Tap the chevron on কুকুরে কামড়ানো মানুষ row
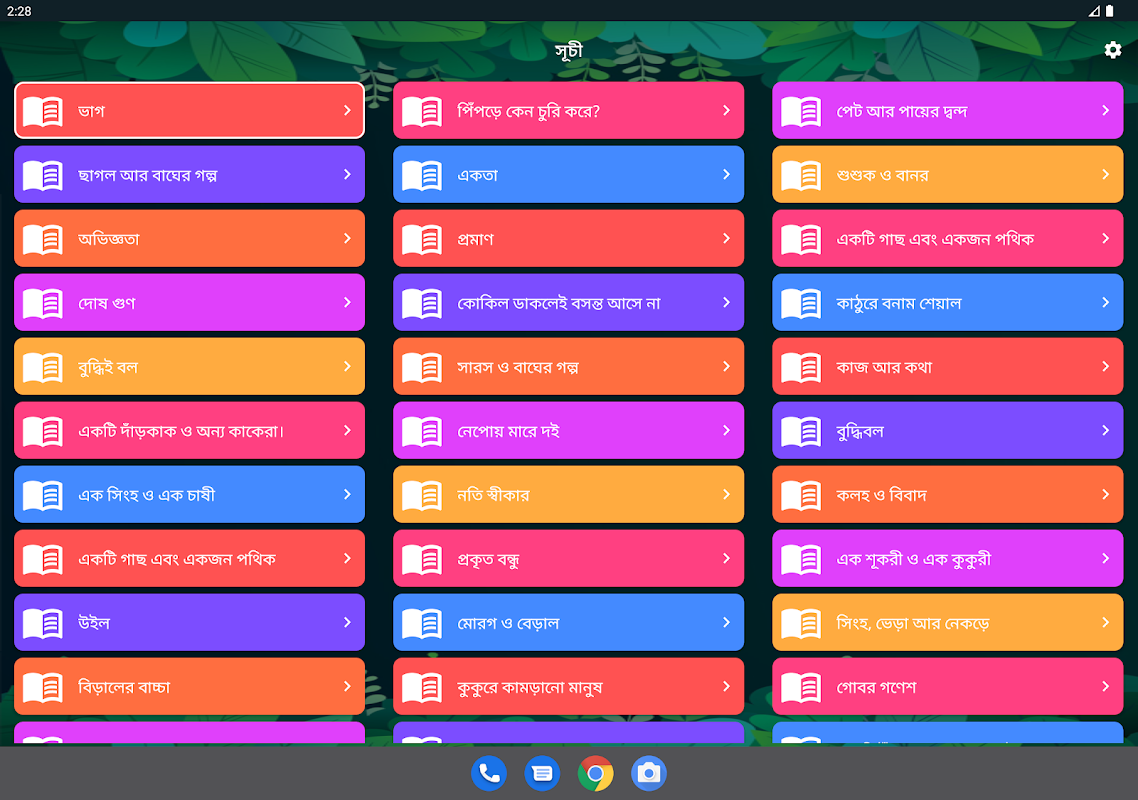Image resolution: width=1138 pixels, height=800 pixels. point(726,685)
